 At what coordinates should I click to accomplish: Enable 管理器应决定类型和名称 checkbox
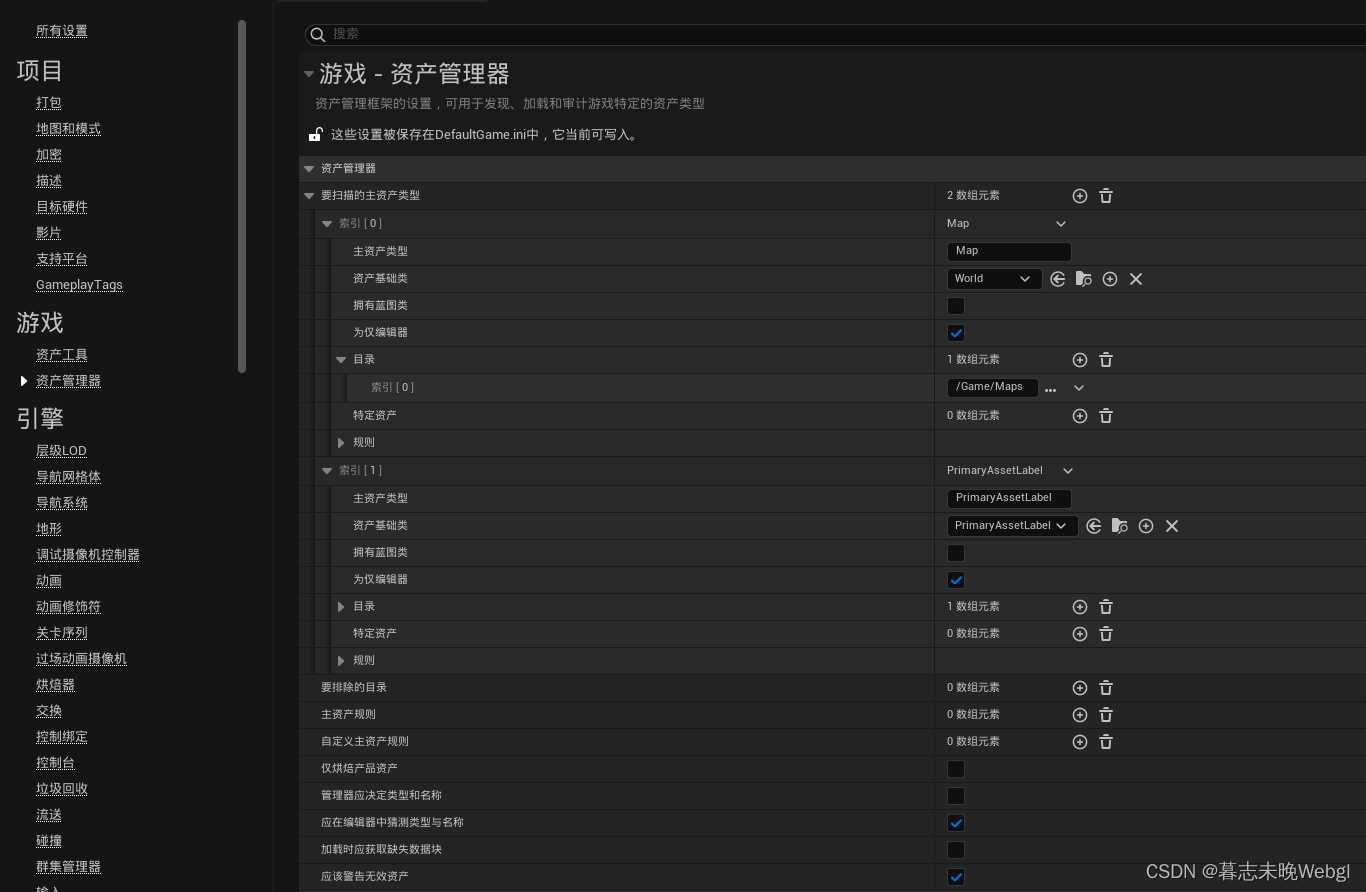point(956,796)
